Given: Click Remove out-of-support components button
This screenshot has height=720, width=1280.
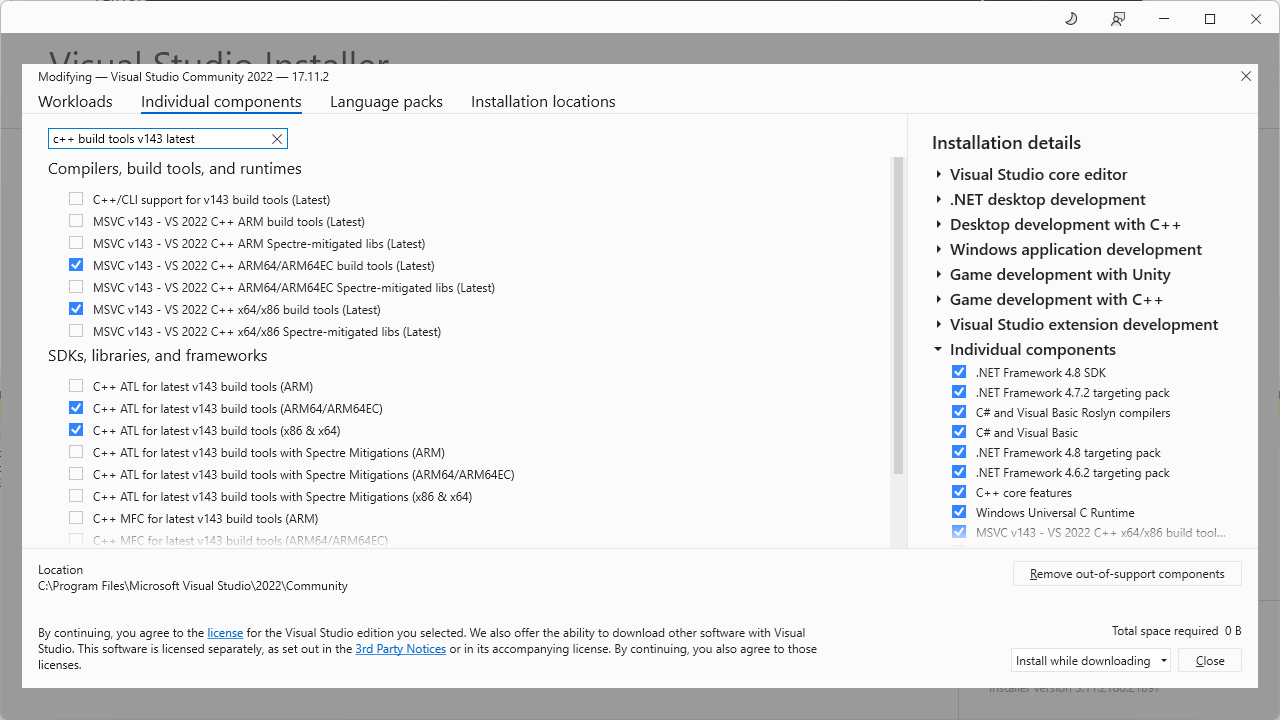Looking at the screenshot, I should click(x=1127, y=574).
